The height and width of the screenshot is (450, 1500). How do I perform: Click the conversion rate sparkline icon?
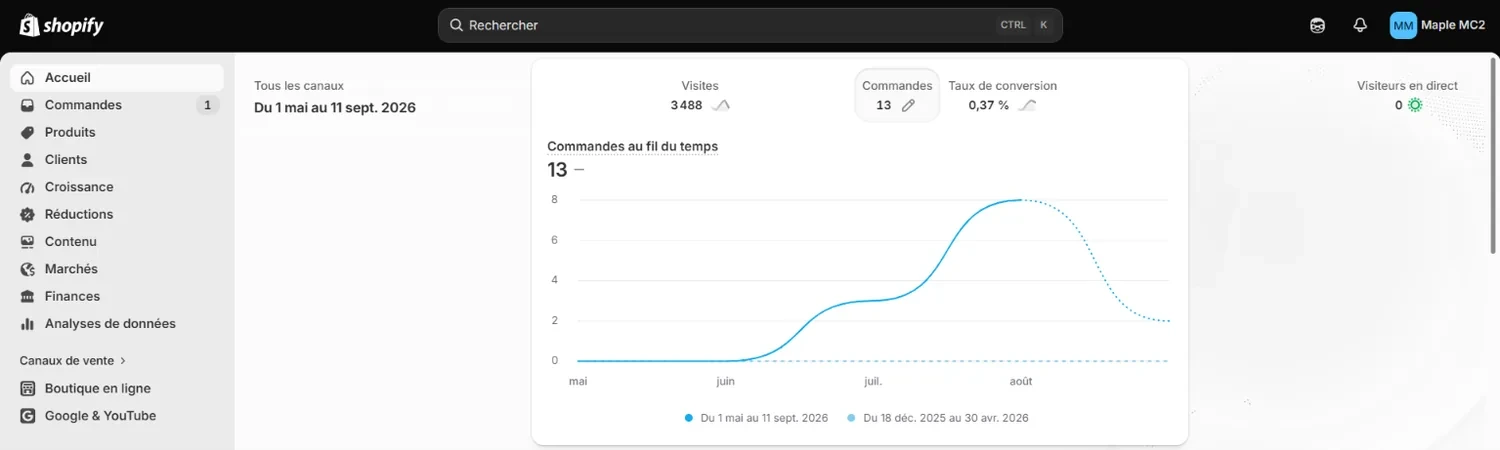[x=1027, y=105]
